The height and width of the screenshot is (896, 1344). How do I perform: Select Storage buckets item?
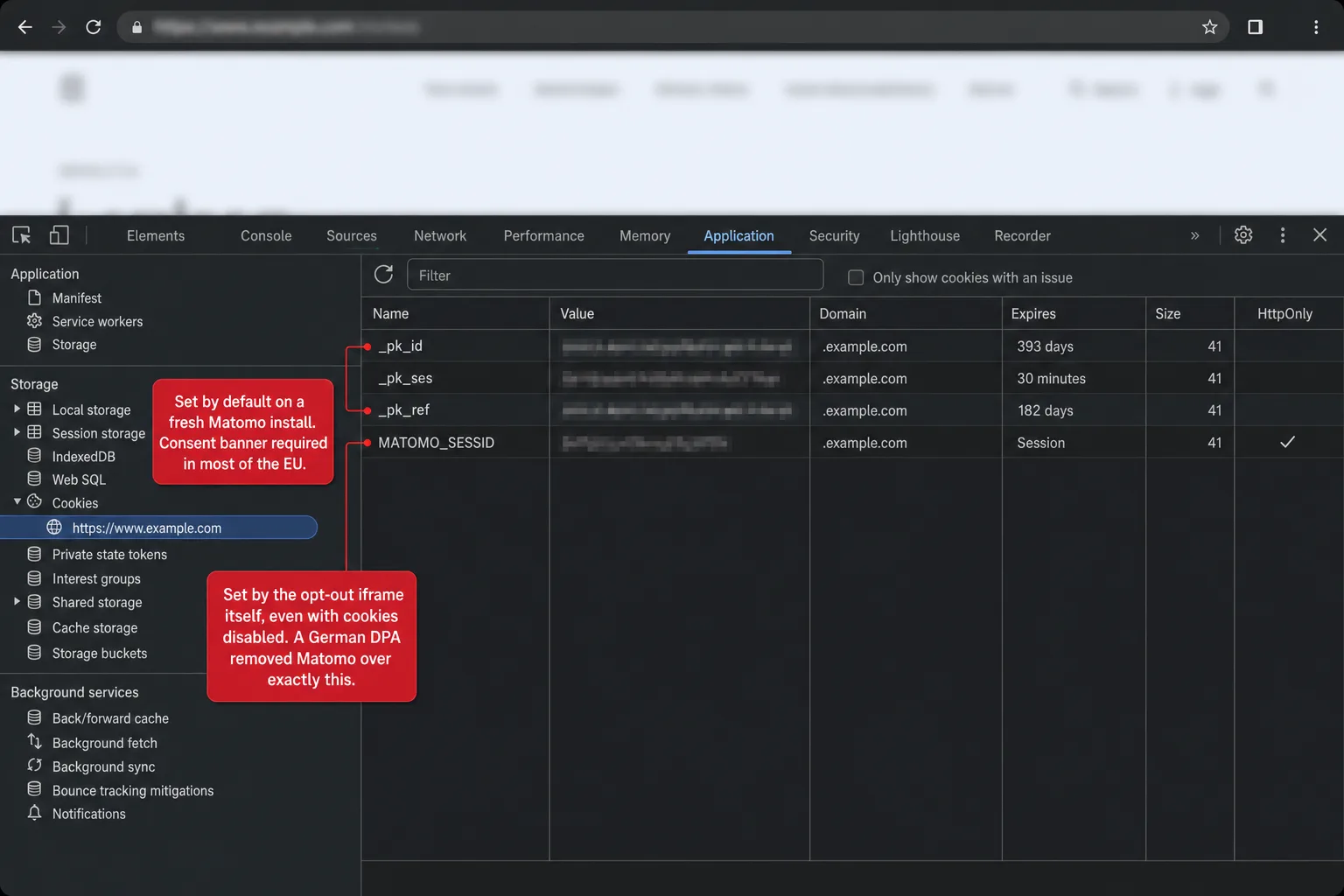[x=100, y=654]
